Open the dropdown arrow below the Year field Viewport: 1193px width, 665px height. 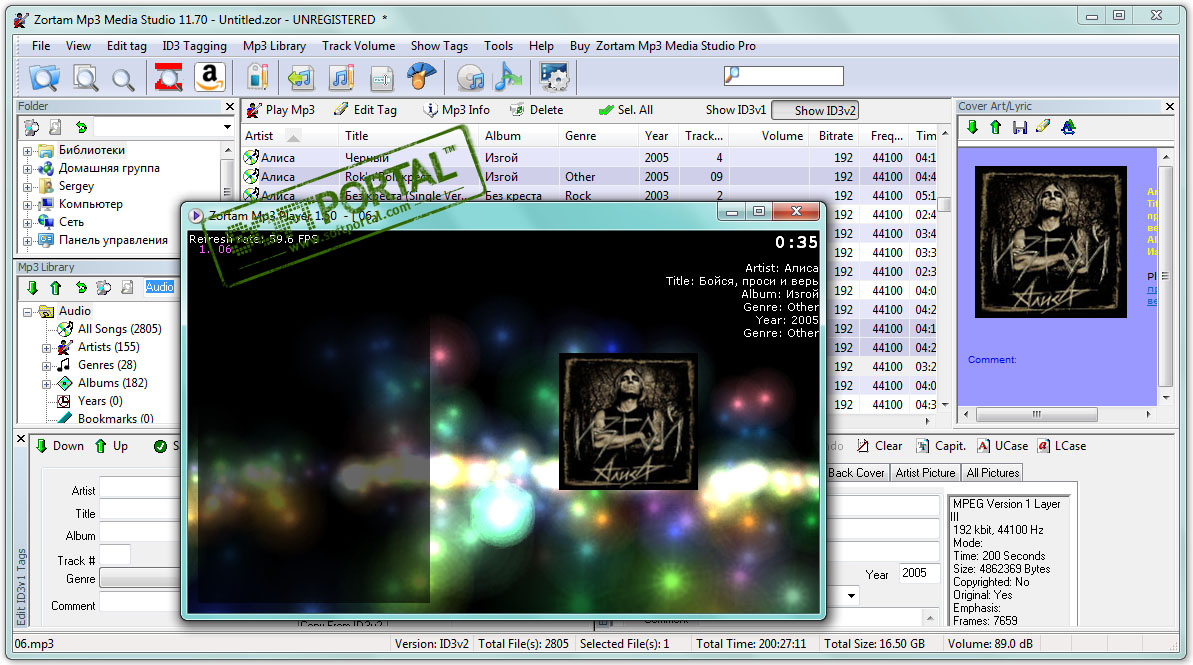tap(851, 596)
